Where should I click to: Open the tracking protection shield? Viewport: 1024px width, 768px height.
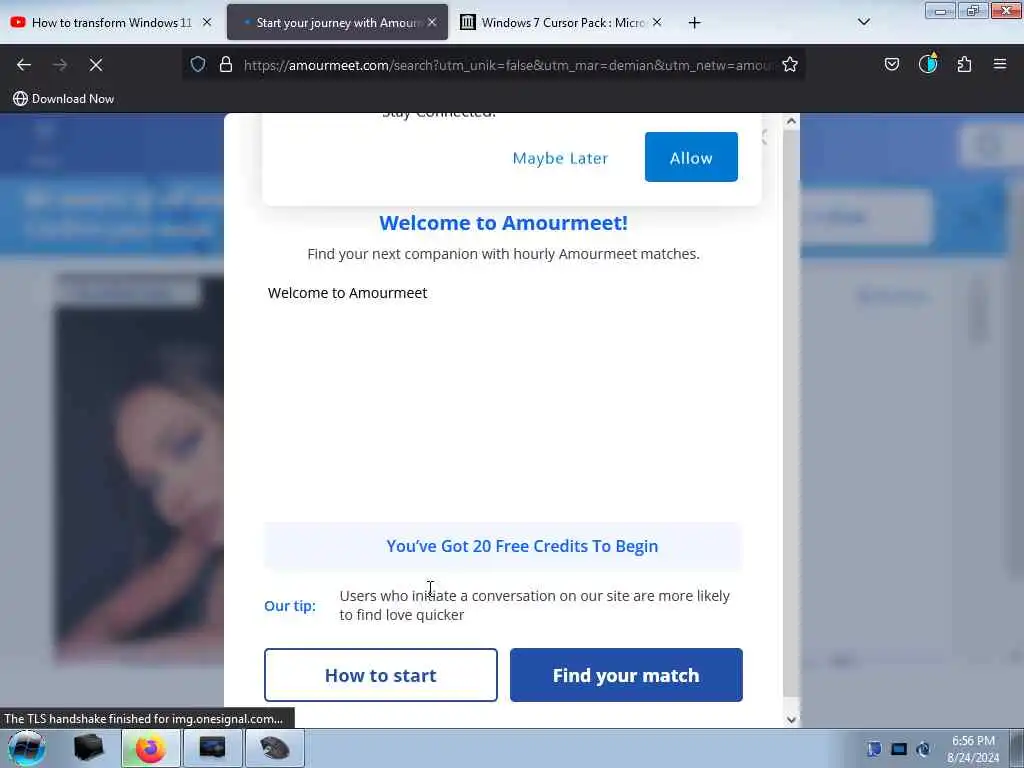coord(198,64)
